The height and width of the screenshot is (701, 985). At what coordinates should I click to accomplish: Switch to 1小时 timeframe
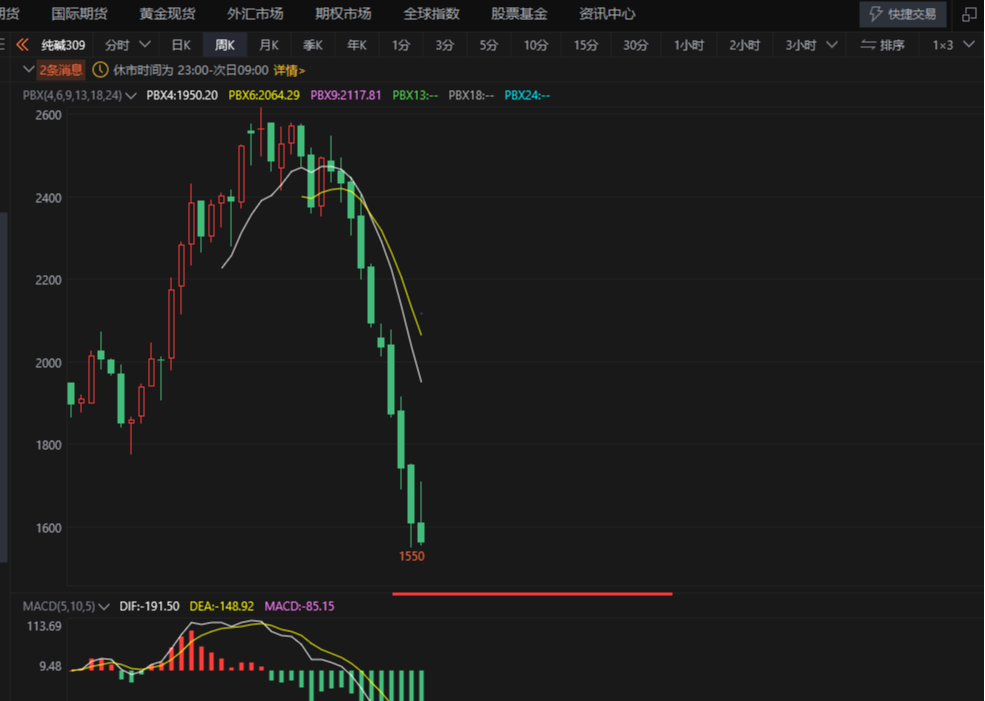pos(688,45)
